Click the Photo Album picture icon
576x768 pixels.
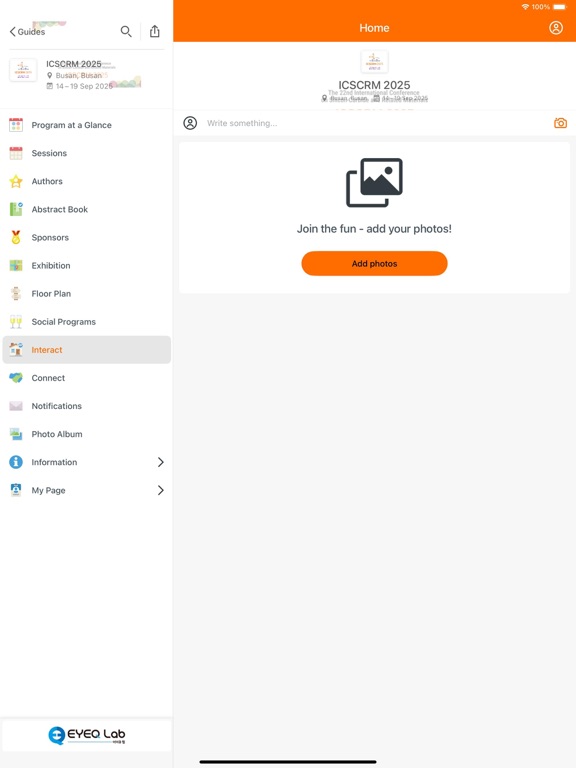click(16, 434)
